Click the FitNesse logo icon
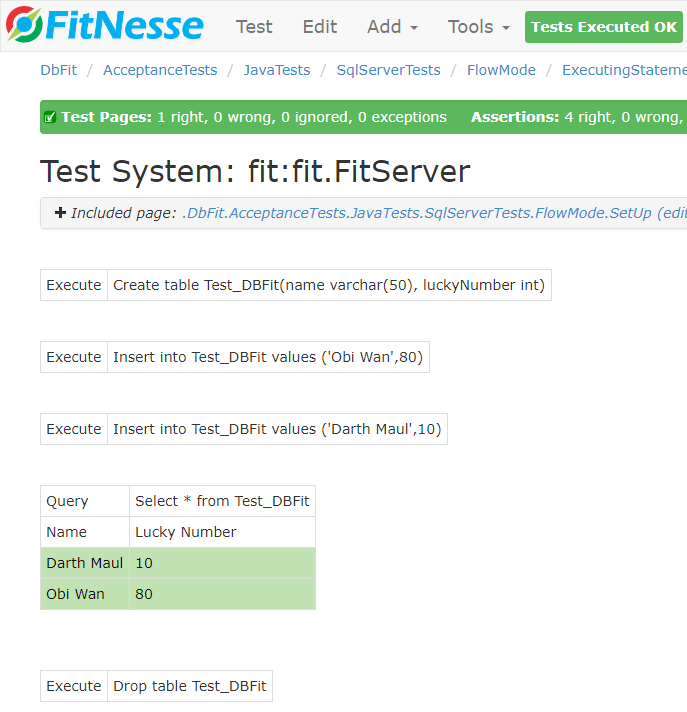This screenshot has width=687, height=712. 24,26
